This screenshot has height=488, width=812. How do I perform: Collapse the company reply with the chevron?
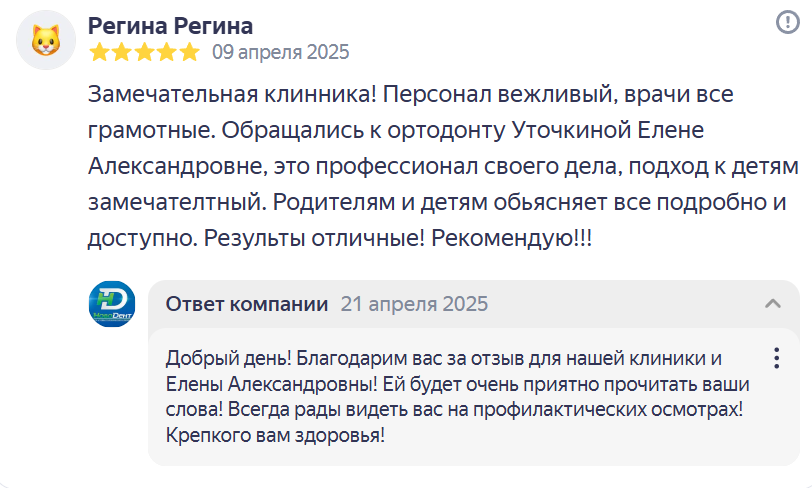772,304
